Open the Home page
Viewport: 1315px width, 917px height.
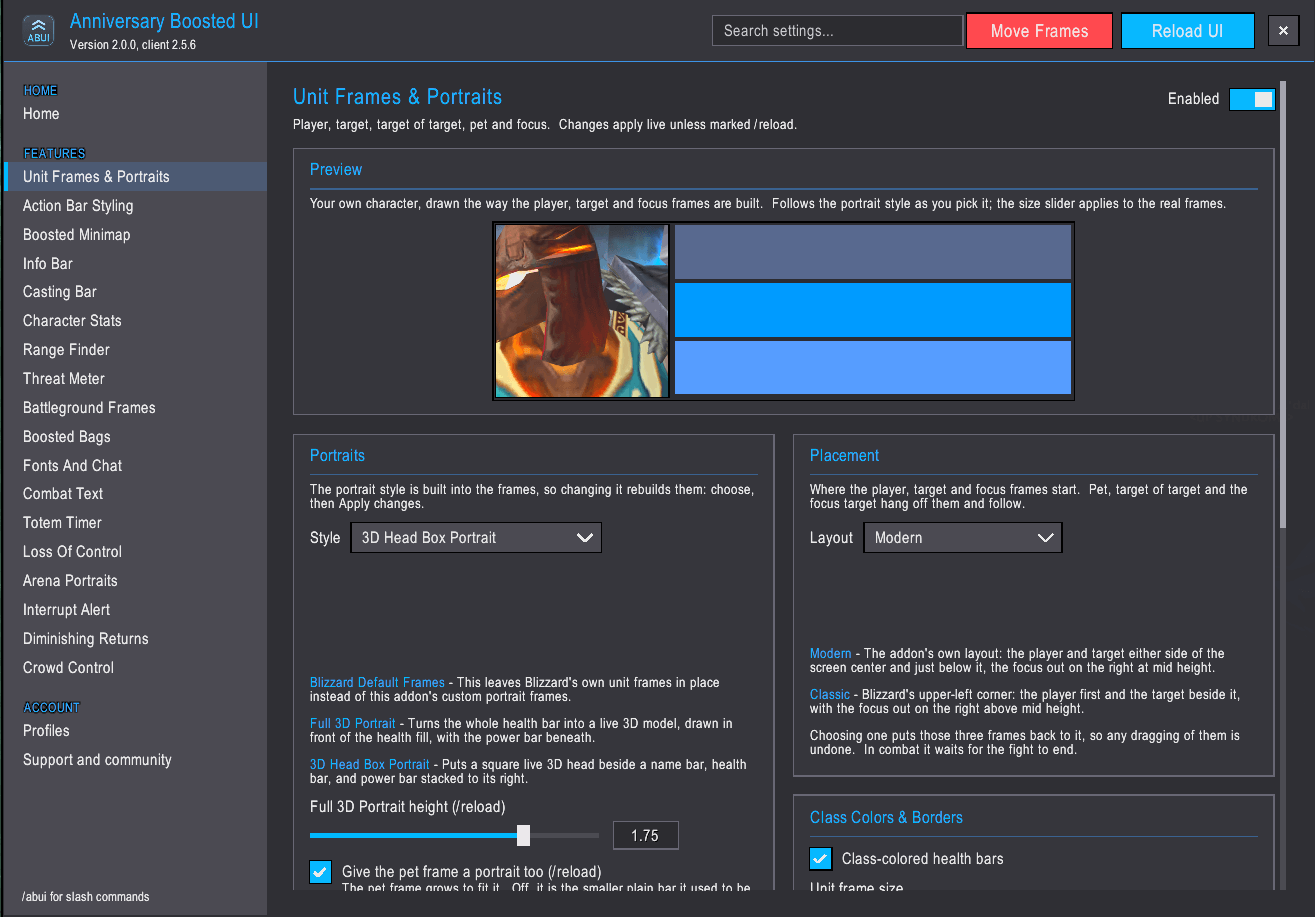tap(41, 114)
